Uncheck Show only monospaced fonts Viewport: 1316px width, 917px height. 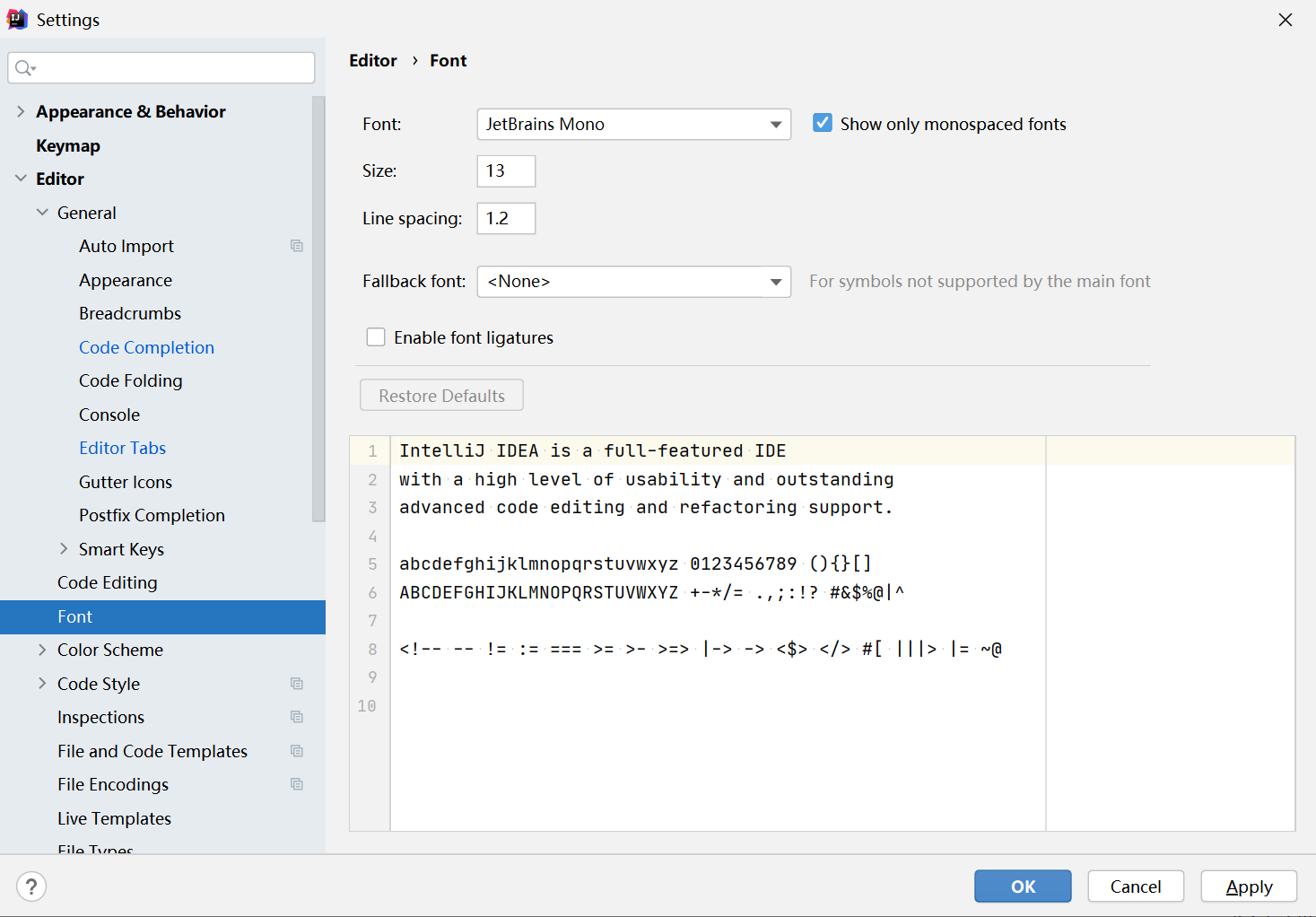tap(823, 123)
